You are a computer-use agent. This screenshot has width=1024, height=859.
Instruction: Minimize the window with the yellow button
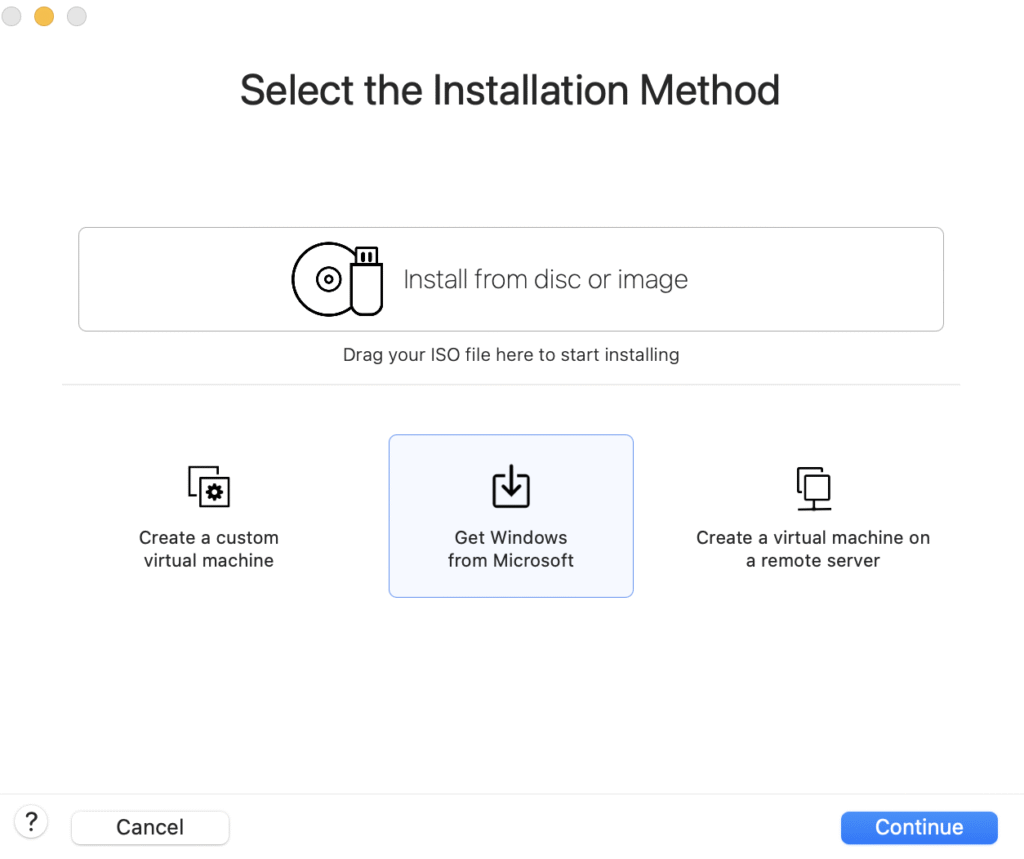tap(44, 16)
